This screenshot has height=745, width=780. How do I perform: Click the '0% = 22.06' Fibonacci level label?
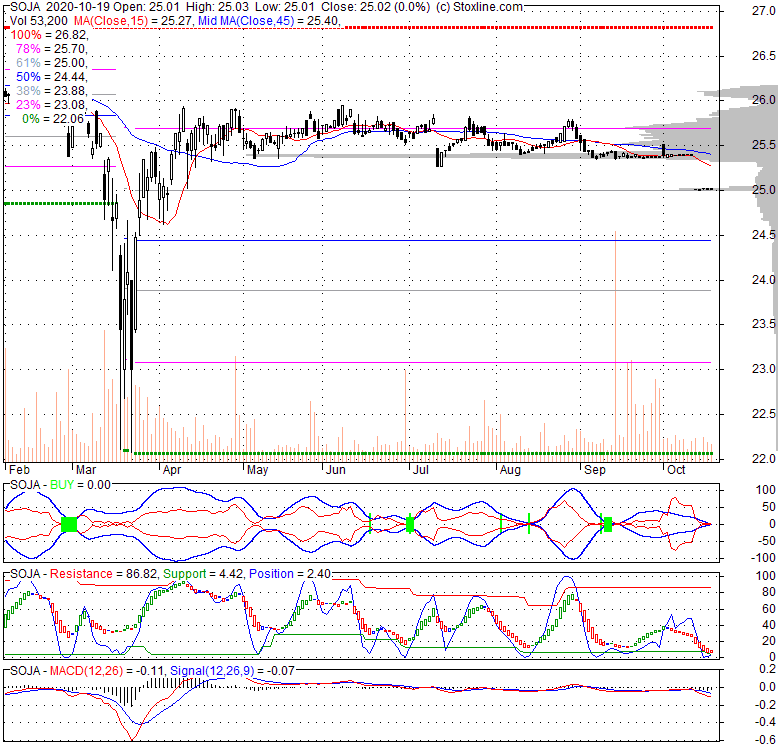coord(53,118)
